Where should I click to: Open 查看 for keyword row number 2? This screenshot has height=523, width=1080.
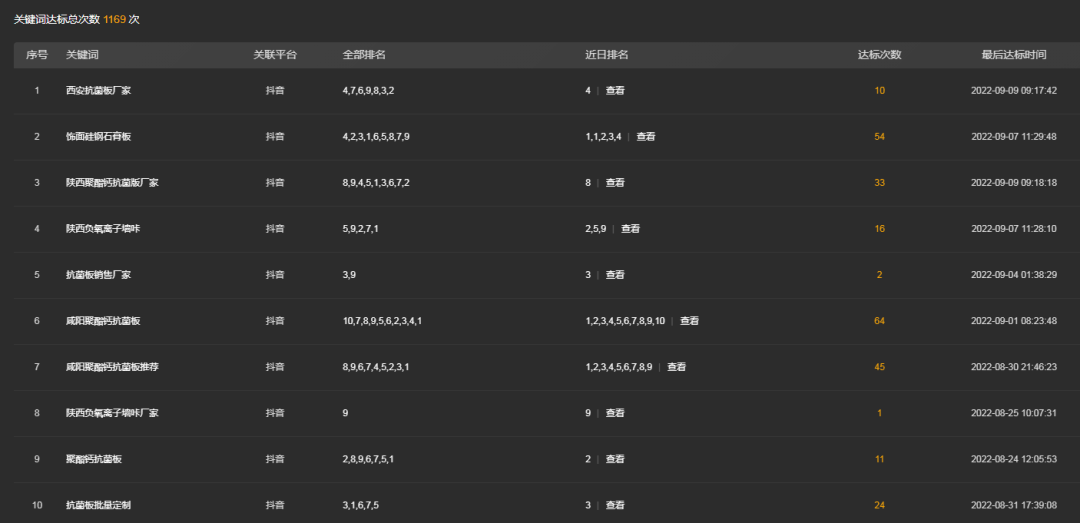click(x=646, y=137)
